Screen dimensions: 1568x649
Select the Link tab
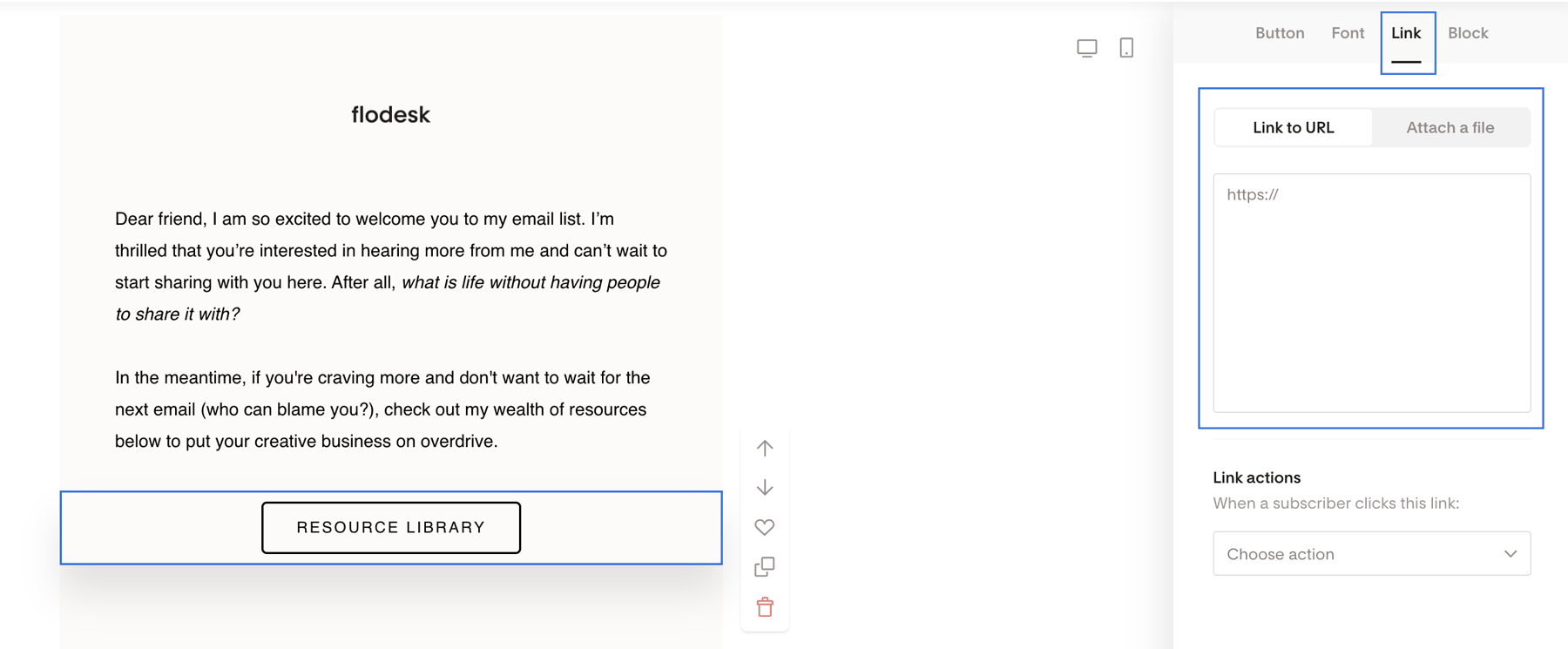pyautogui.click(x=1406, y=33)
